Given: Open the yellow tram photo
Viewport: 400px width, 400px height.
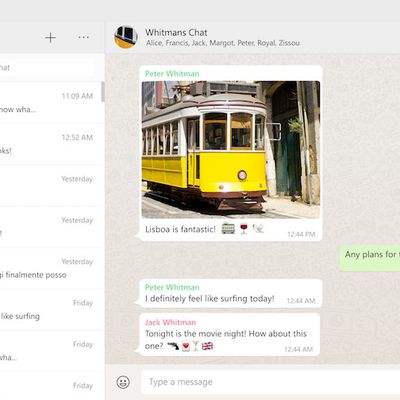Looking at the screenshot, I should pos(231,150).
